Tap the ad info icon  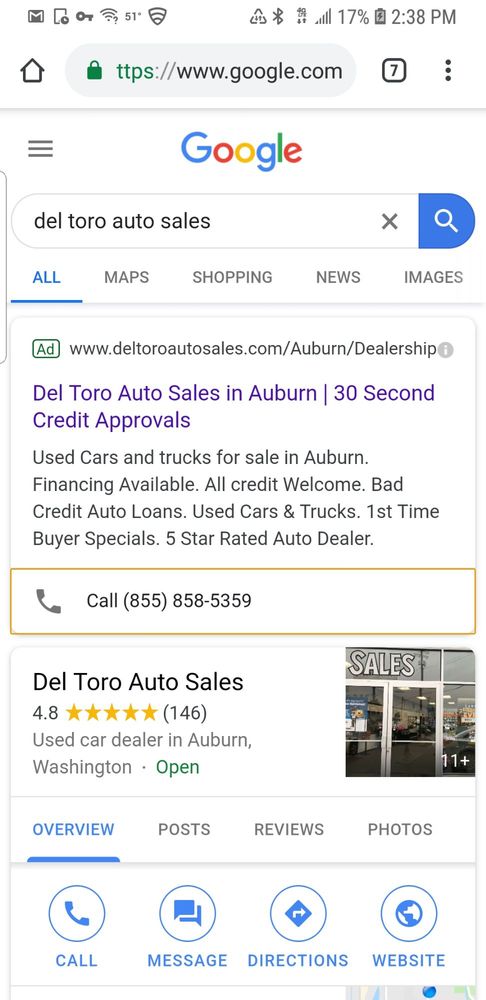tap(446, 349)
